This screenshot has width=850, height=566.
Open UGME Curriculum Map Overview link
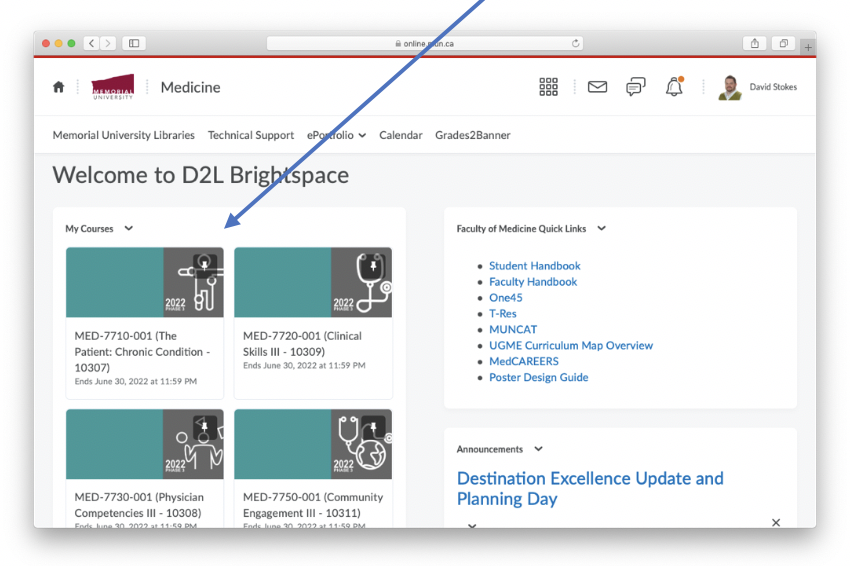coord(571,345)
